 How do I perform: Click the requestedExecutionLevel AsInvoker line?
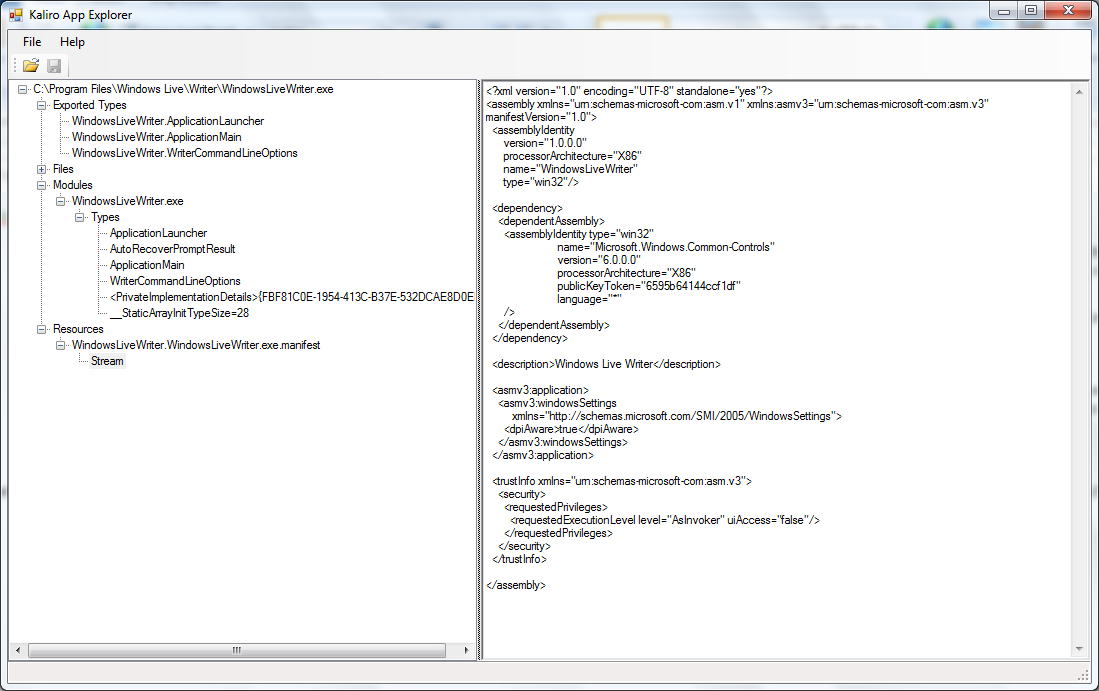664,520
